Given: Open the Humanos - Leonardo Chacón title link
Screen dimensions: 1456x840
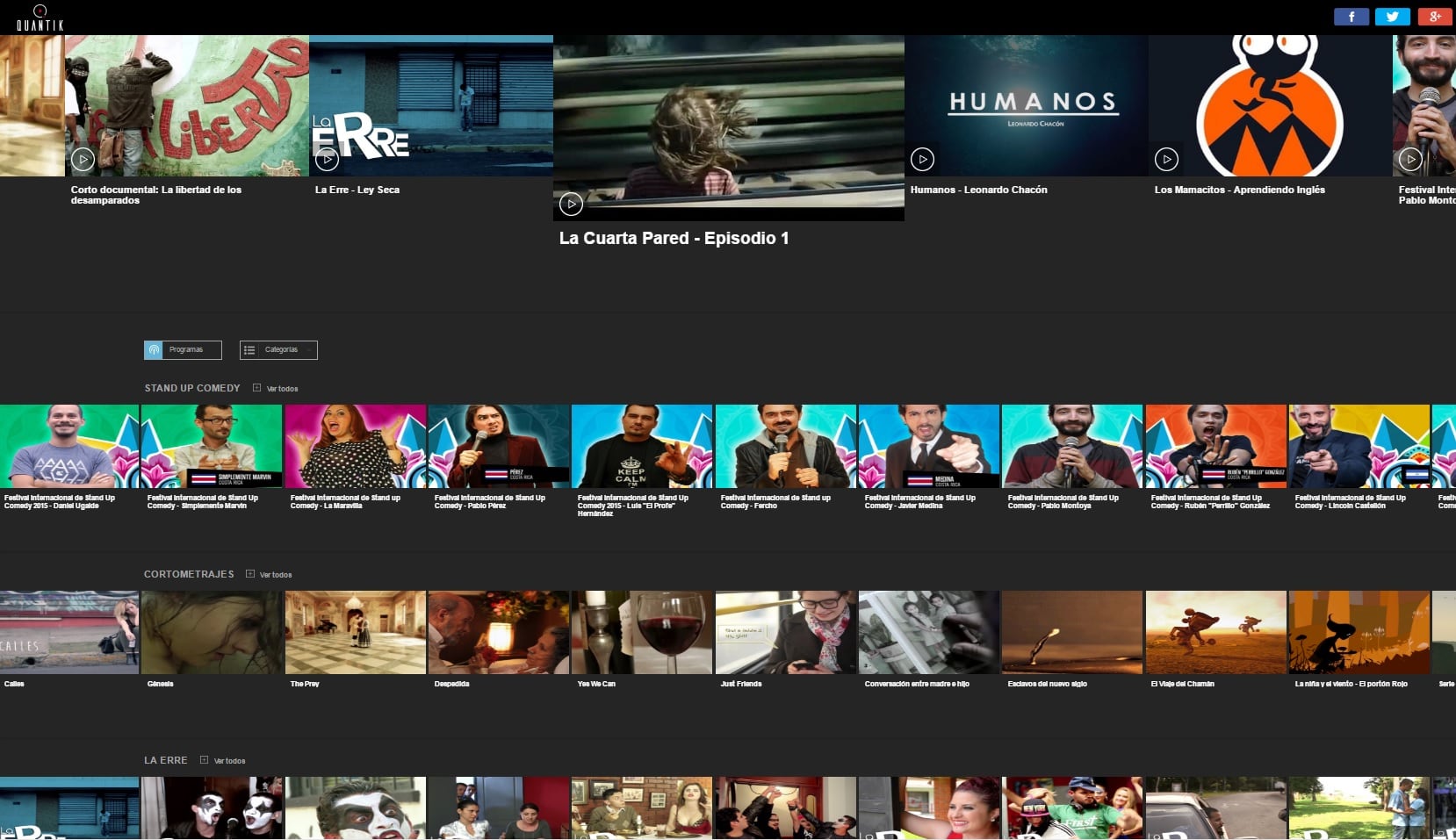Looking at the screenshot, I should pyautogui.click(x=978, y=190).
